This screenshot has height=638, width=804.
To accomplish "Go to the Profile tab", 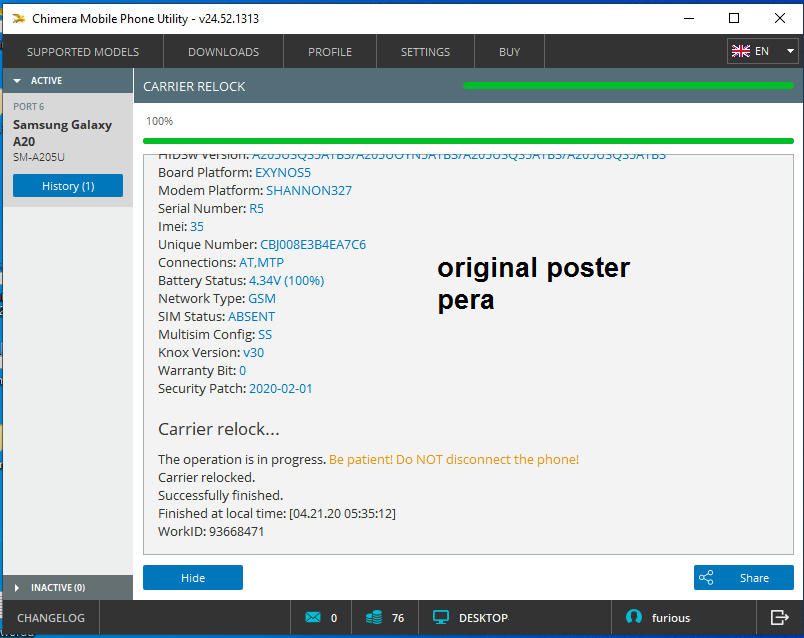I will (x=330, y=52).
